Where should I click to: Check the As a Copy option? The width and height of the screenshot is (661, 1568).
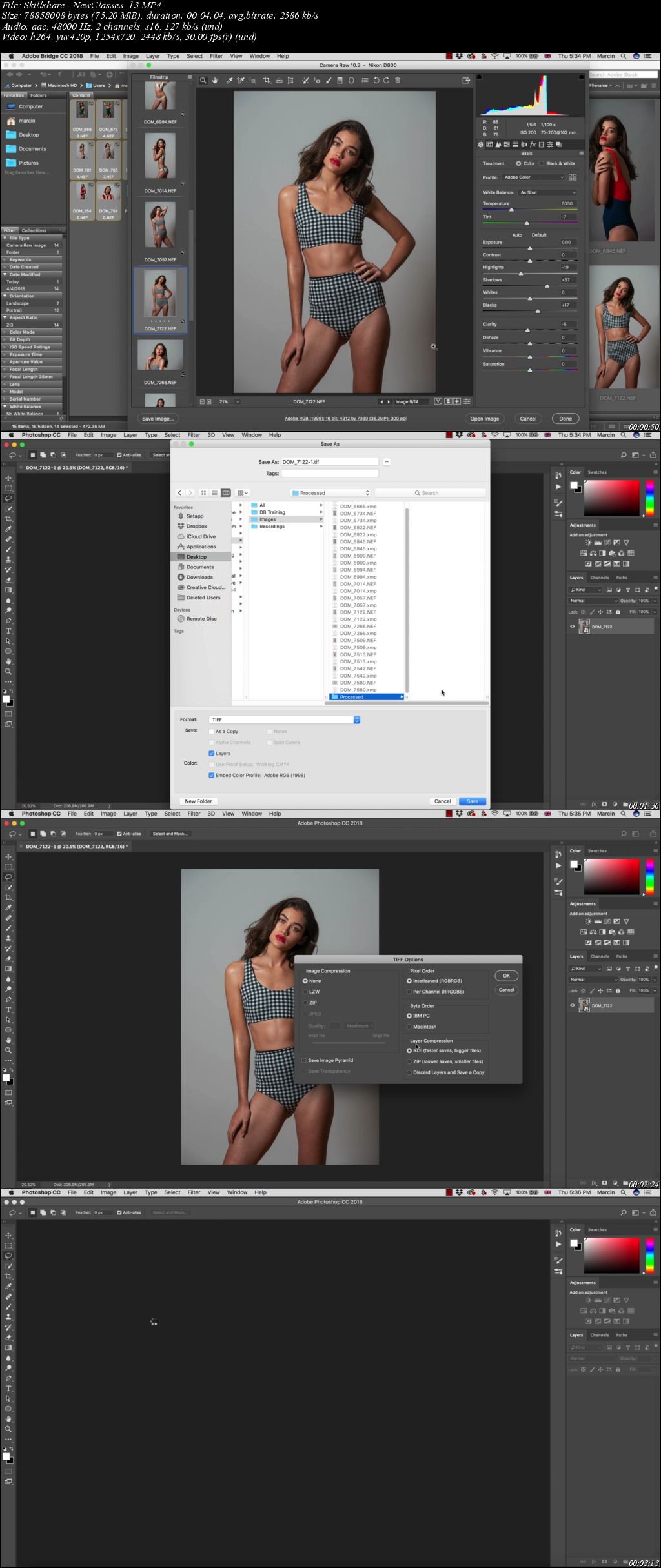[212, 732]
